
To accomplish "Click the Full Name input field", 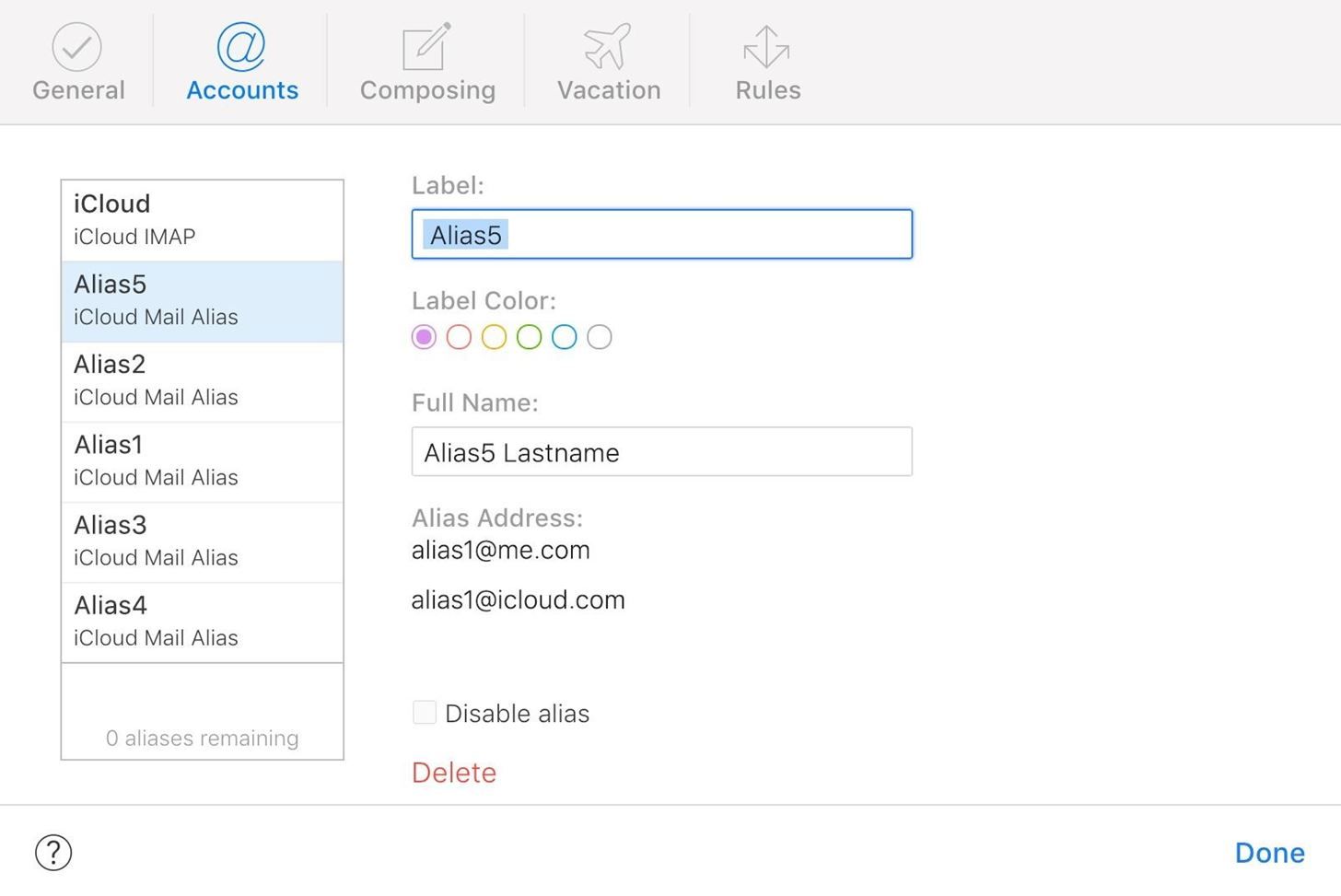I will pyautogui.click(x=661, y=452).
